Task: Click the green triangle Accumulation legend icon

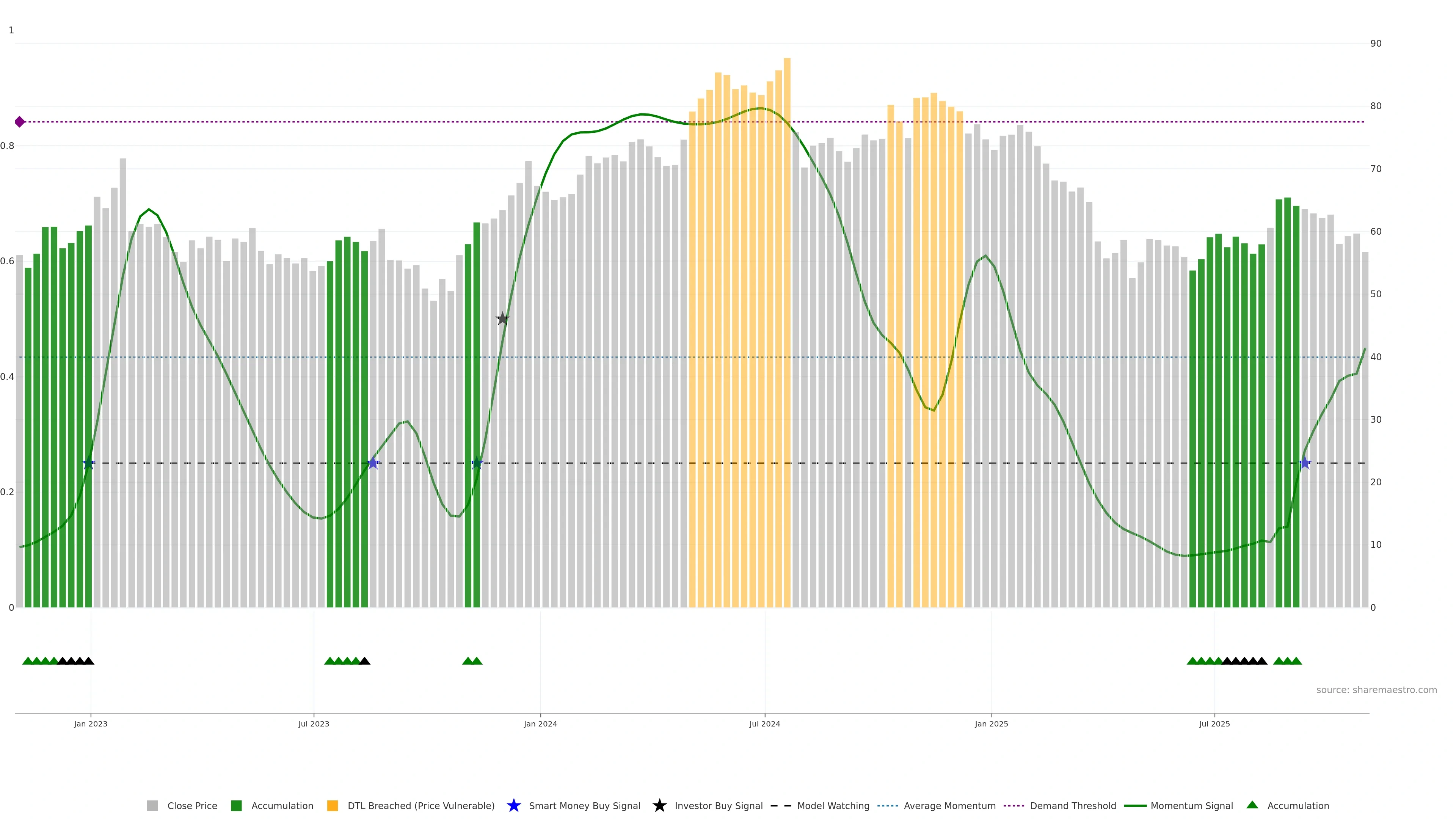Action: pos(1252,805)
